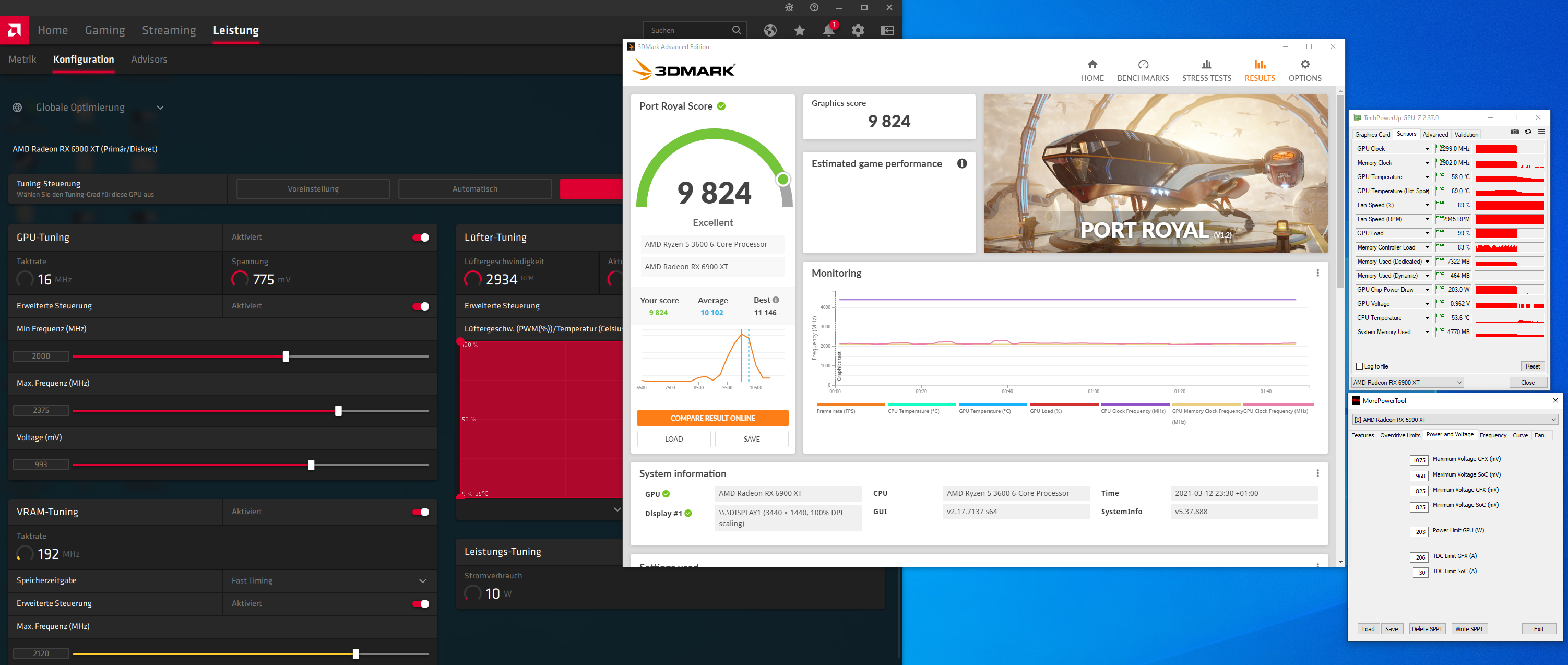
Task: Open 3DMark Options gear icon
Action: (1304, 65)
